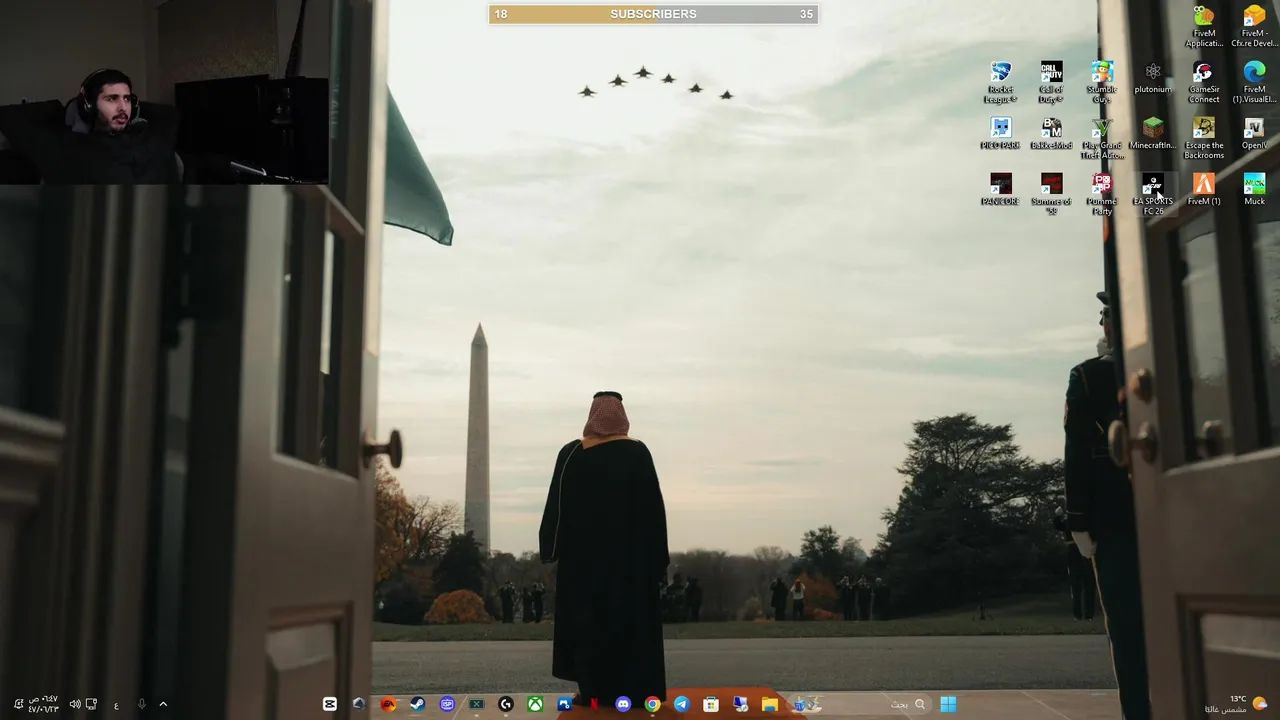Open the Rocket League desktop shortcut
This screenshot has width=1280, height=720.
(1000, 82)
